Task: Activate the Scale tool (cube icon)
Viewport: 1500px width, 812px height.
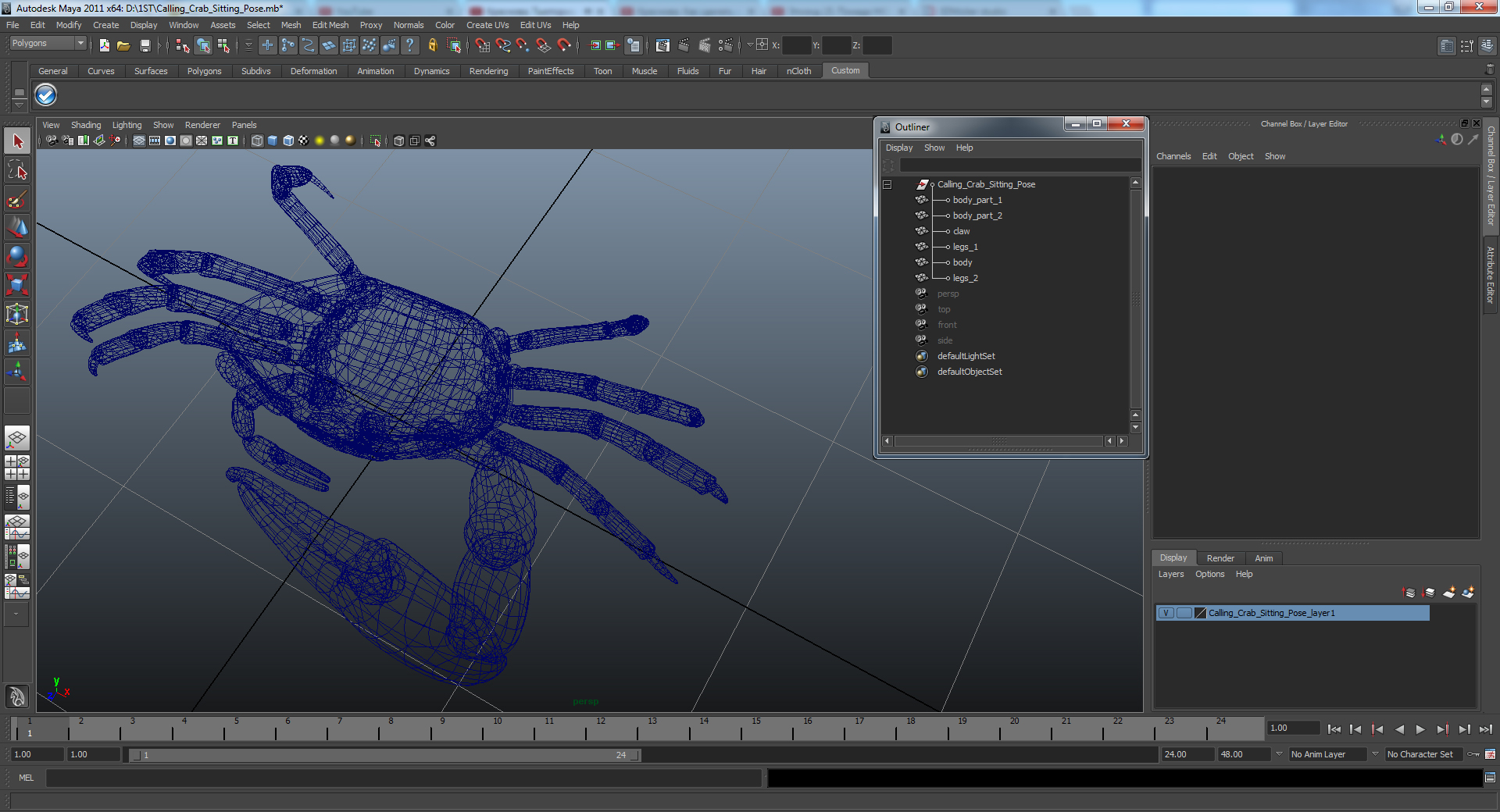Action: [x=17, y=286]
